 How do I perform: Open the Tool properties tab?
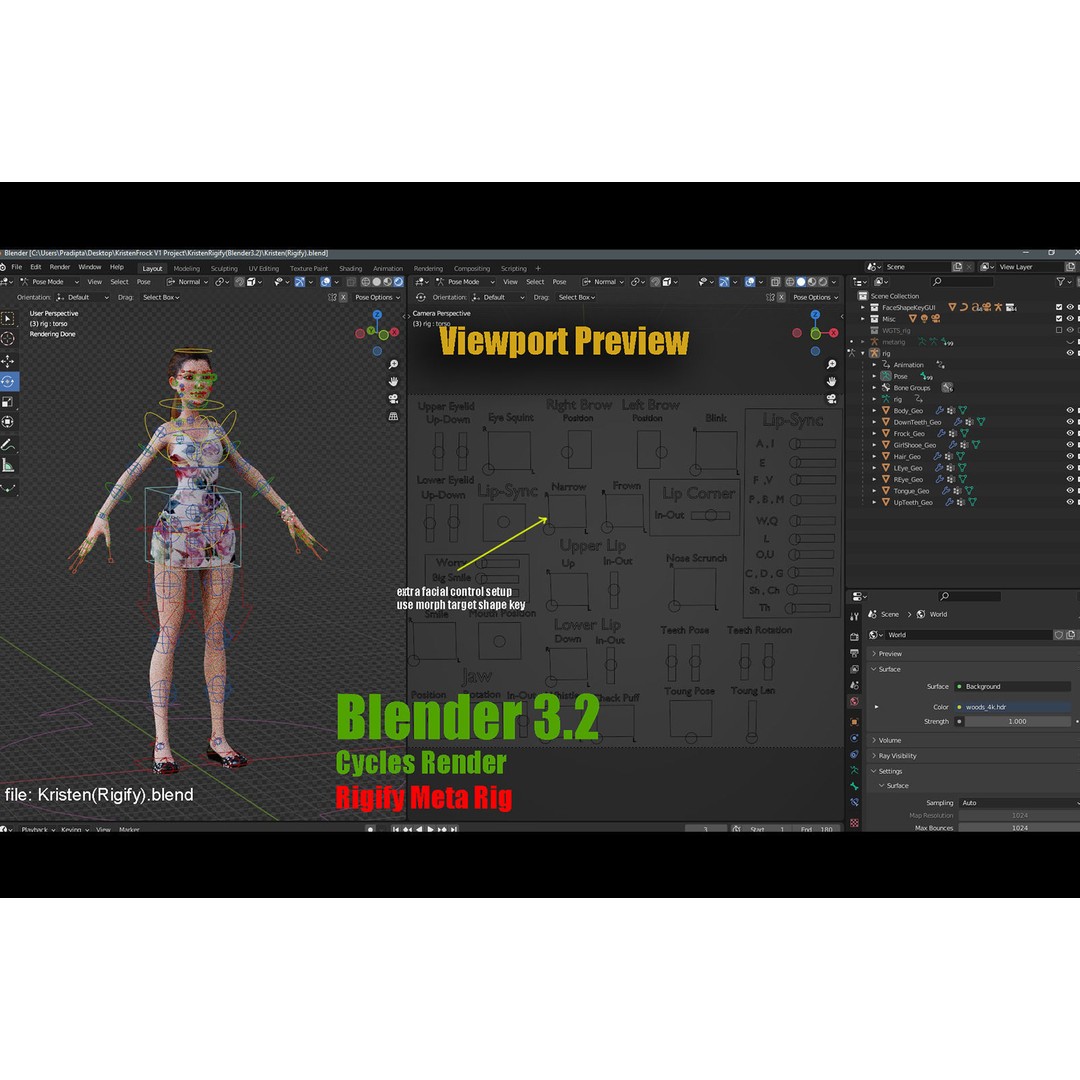854,617
